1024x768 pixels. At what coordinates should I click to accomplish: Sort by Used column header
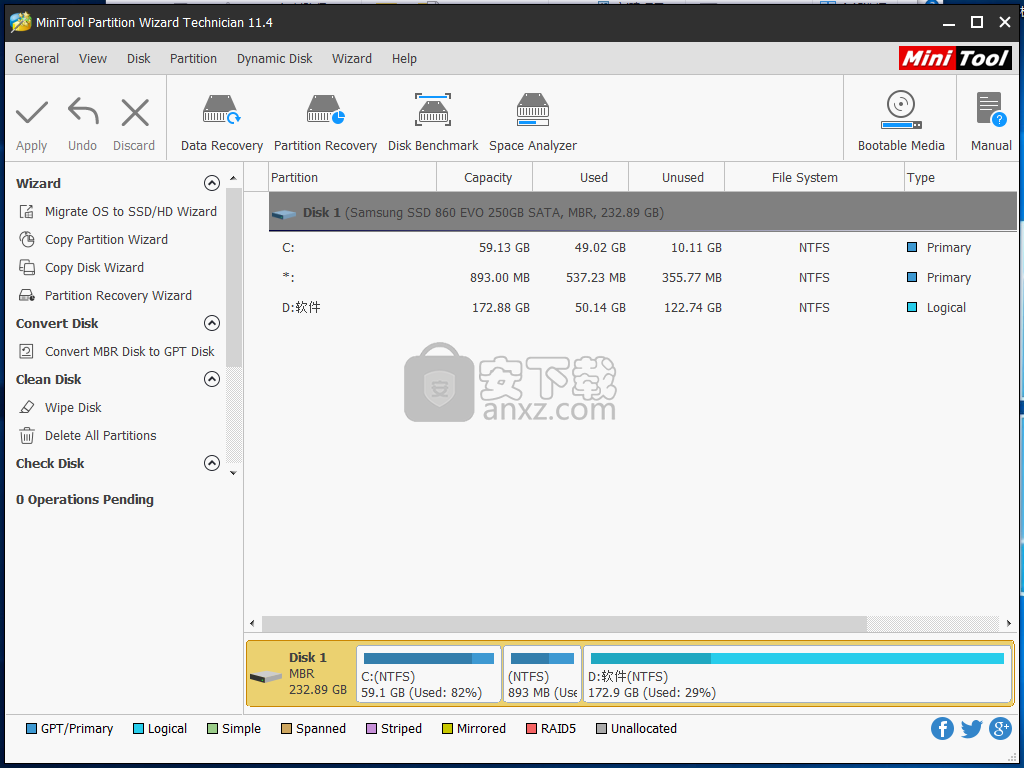point(581,178)
